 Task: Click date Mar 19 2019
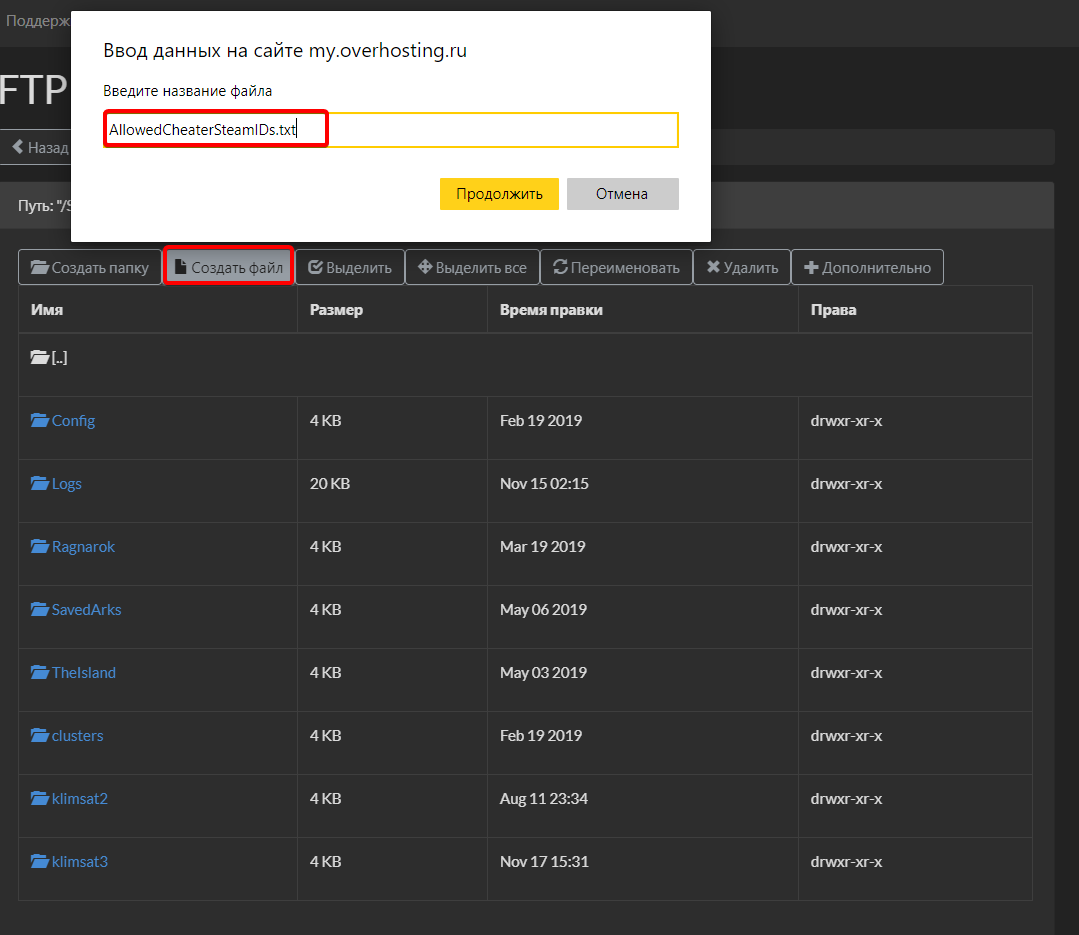[x=542, y=547]
